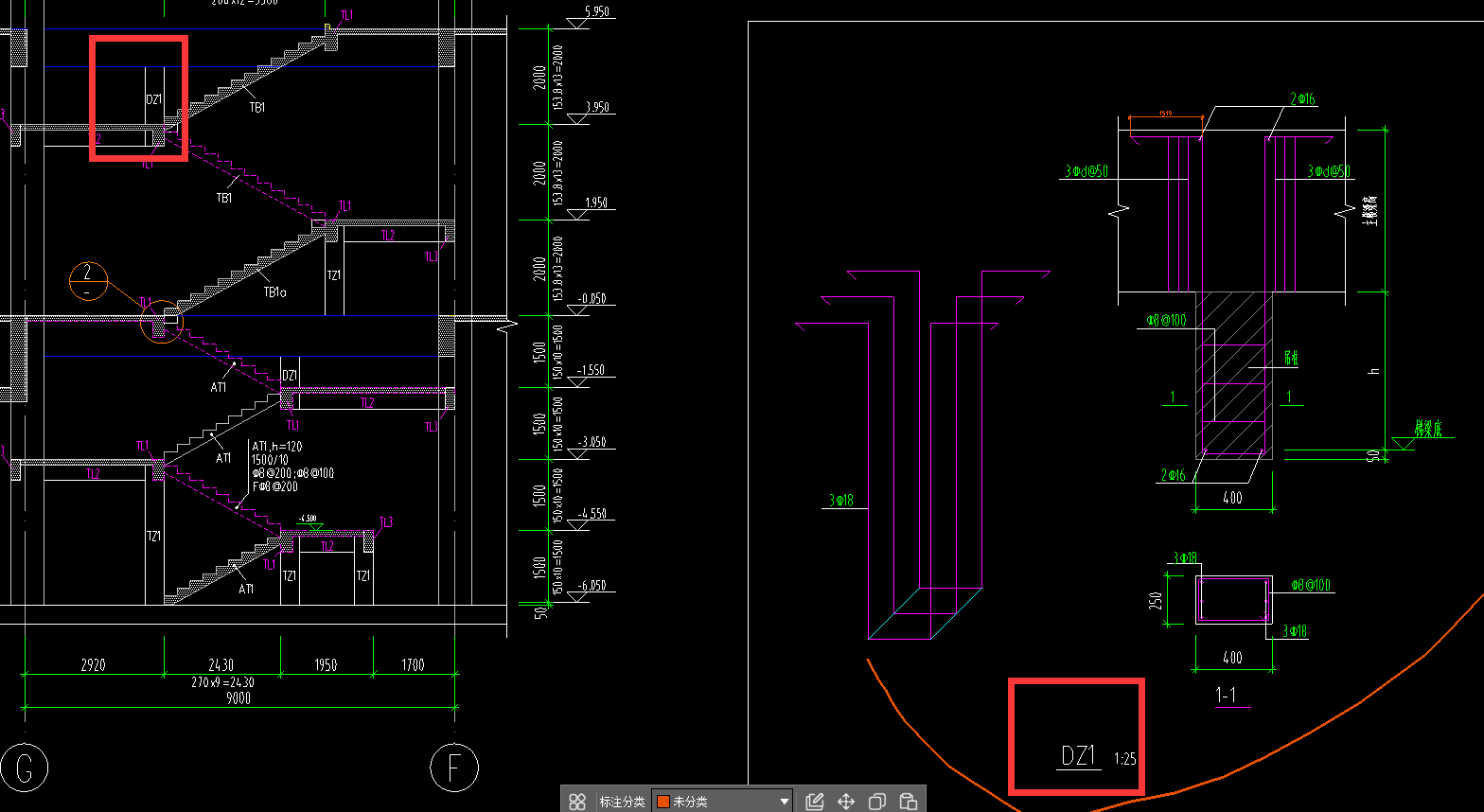Click the axis bubble labeled F
Image resolution: width=1484 pixels, height=812 pixels.
[454, 768]
